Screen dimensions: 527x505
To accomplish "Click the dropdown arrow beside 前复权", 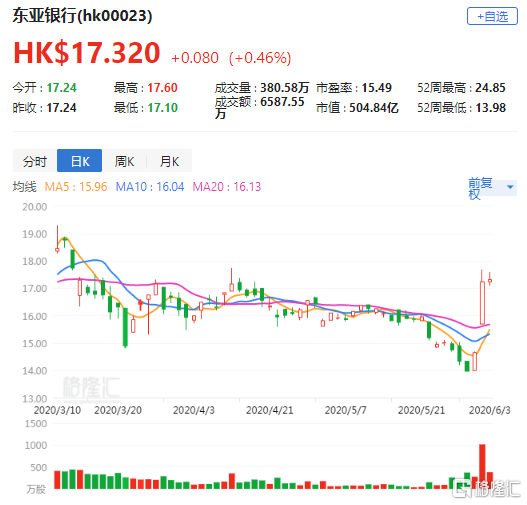I will (x=510, y=187).
